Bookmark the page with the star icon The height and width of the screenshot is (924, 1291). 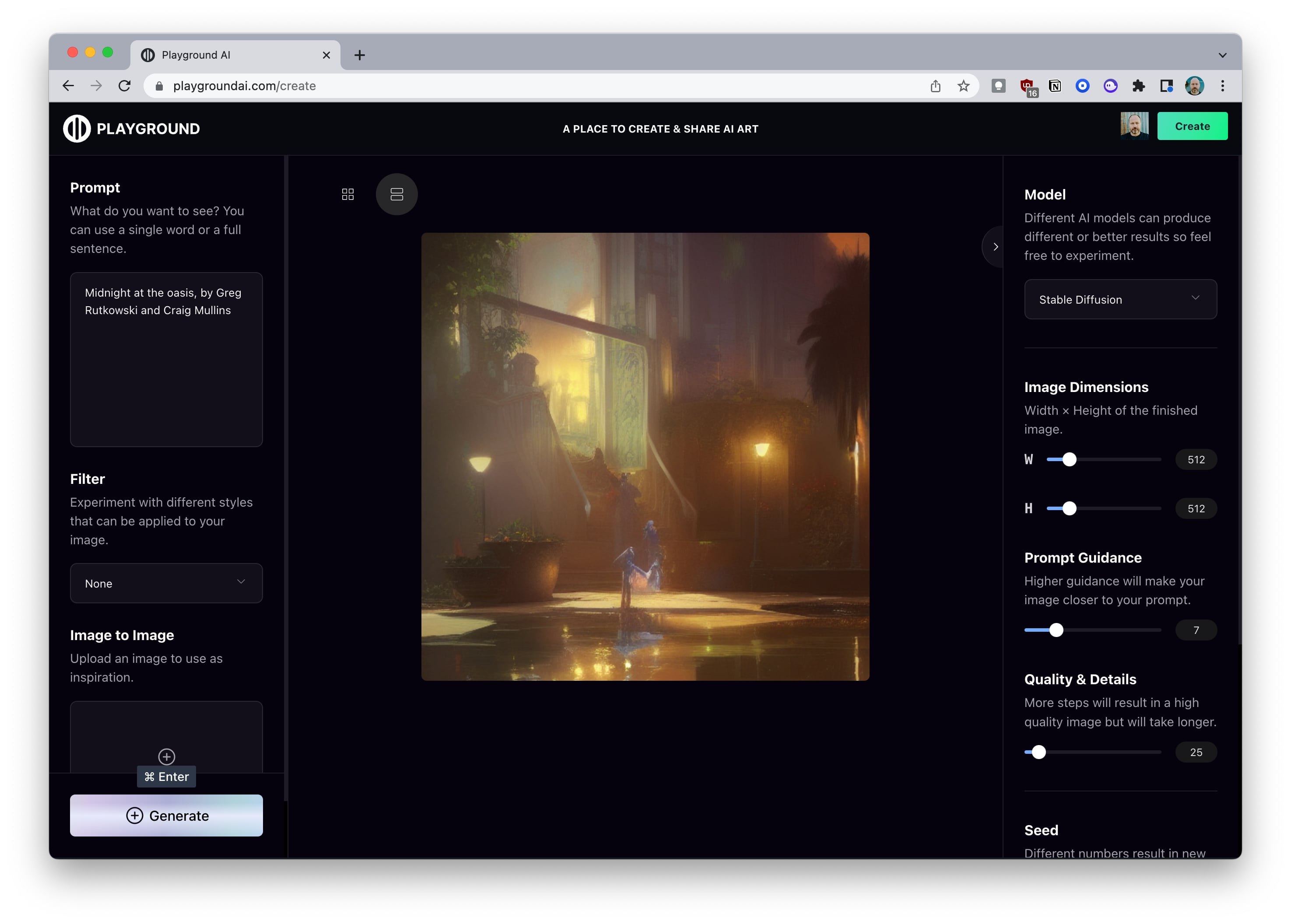click(963, 86)
